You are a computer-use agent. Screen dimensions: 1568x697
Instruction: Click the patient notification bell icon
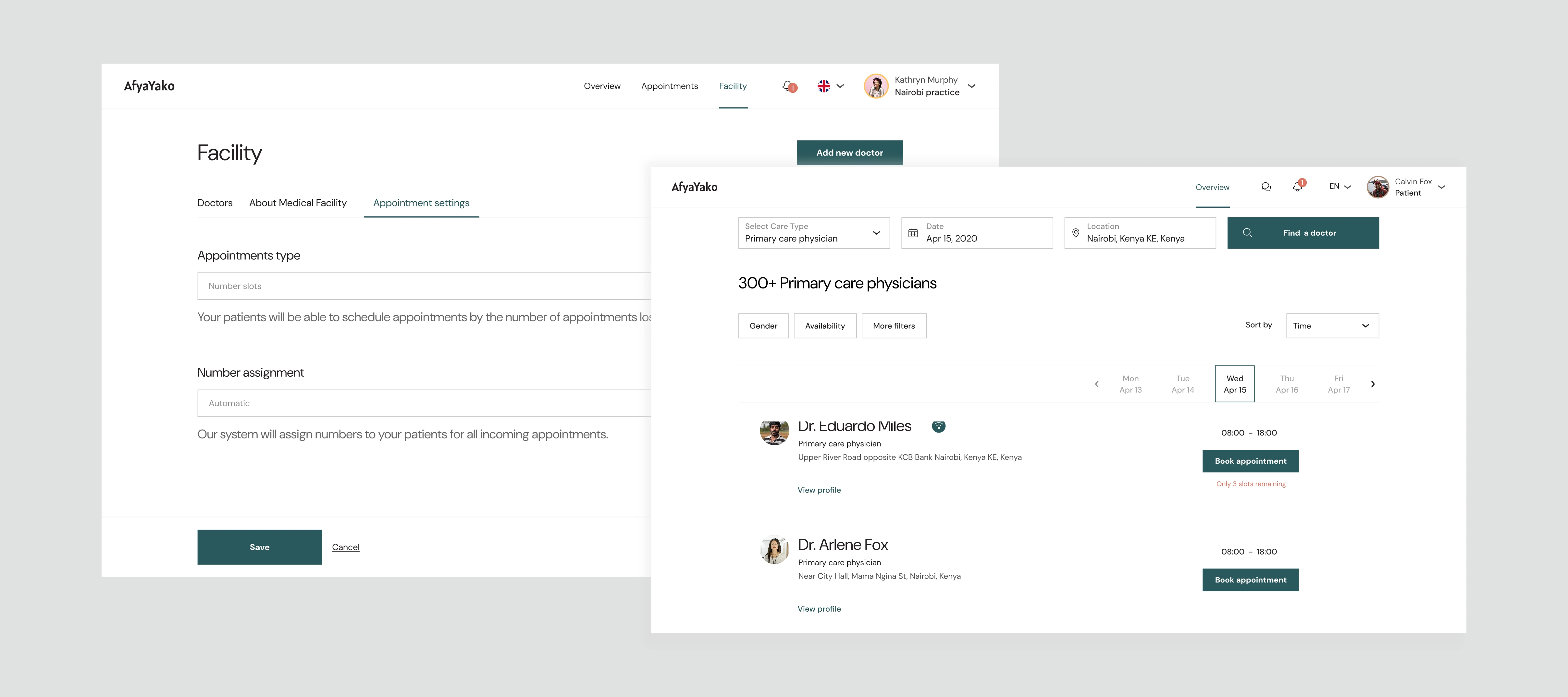(1298, 186)
